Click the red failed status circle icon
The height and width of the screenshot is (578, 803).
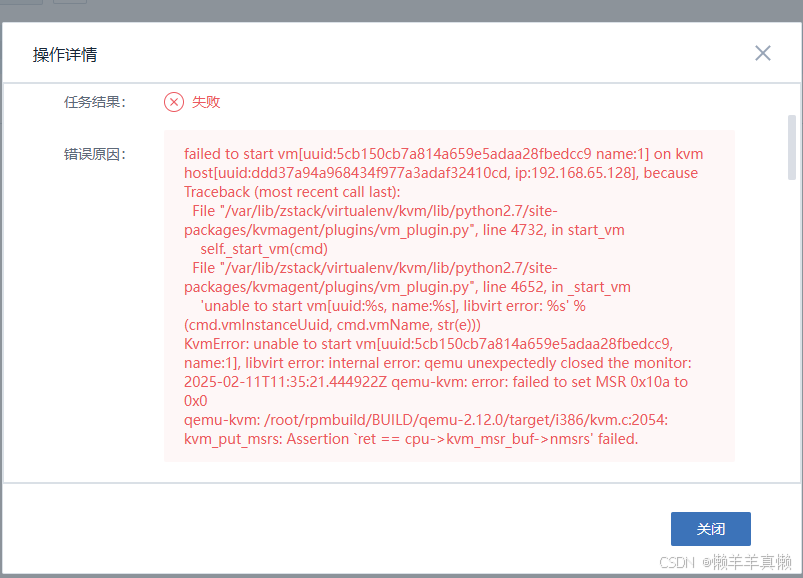(174, 102)
